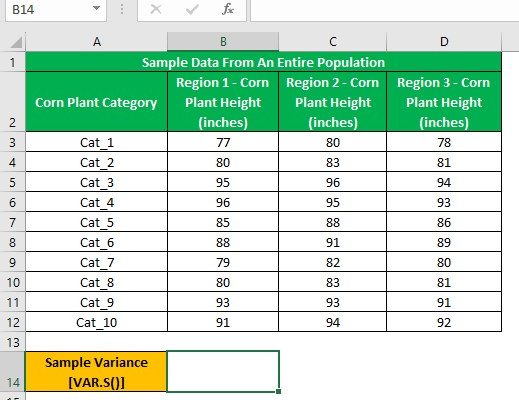Select row 12 header
519x400 pixels.
coord(12,322)
